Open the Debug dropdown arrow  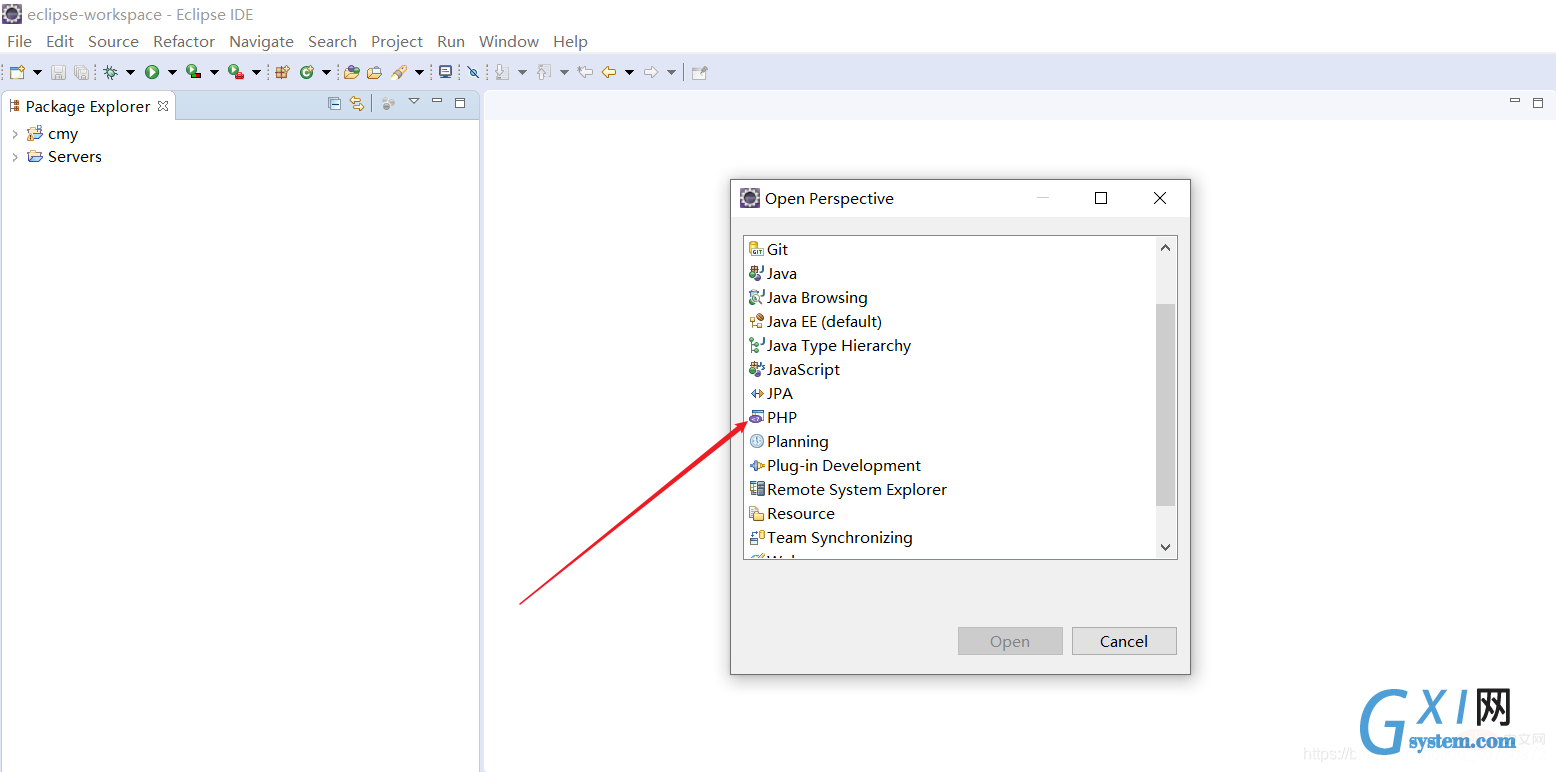[130, 72]
